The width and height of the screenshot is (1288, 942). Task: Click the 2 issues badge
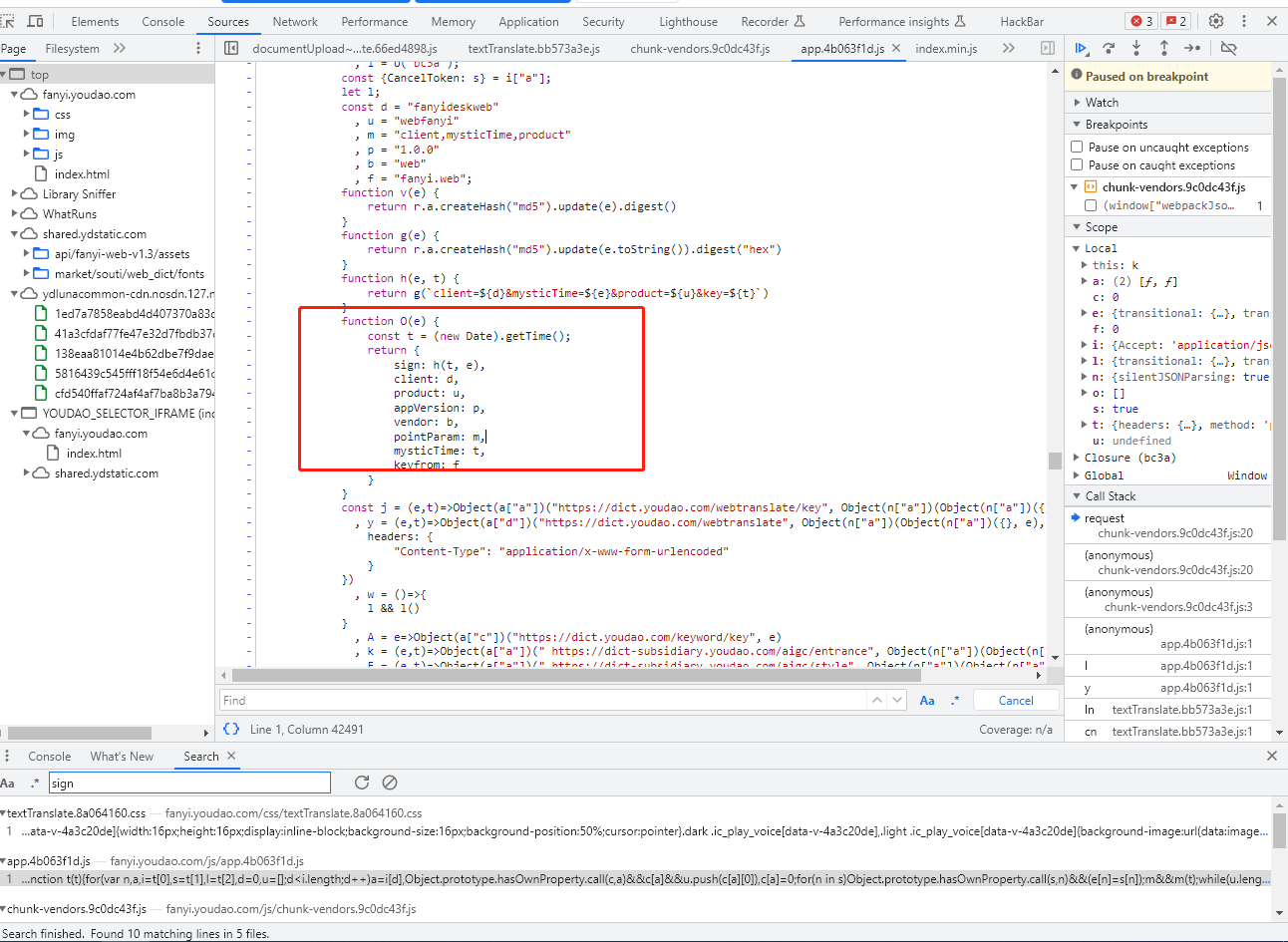point(1176,21)
